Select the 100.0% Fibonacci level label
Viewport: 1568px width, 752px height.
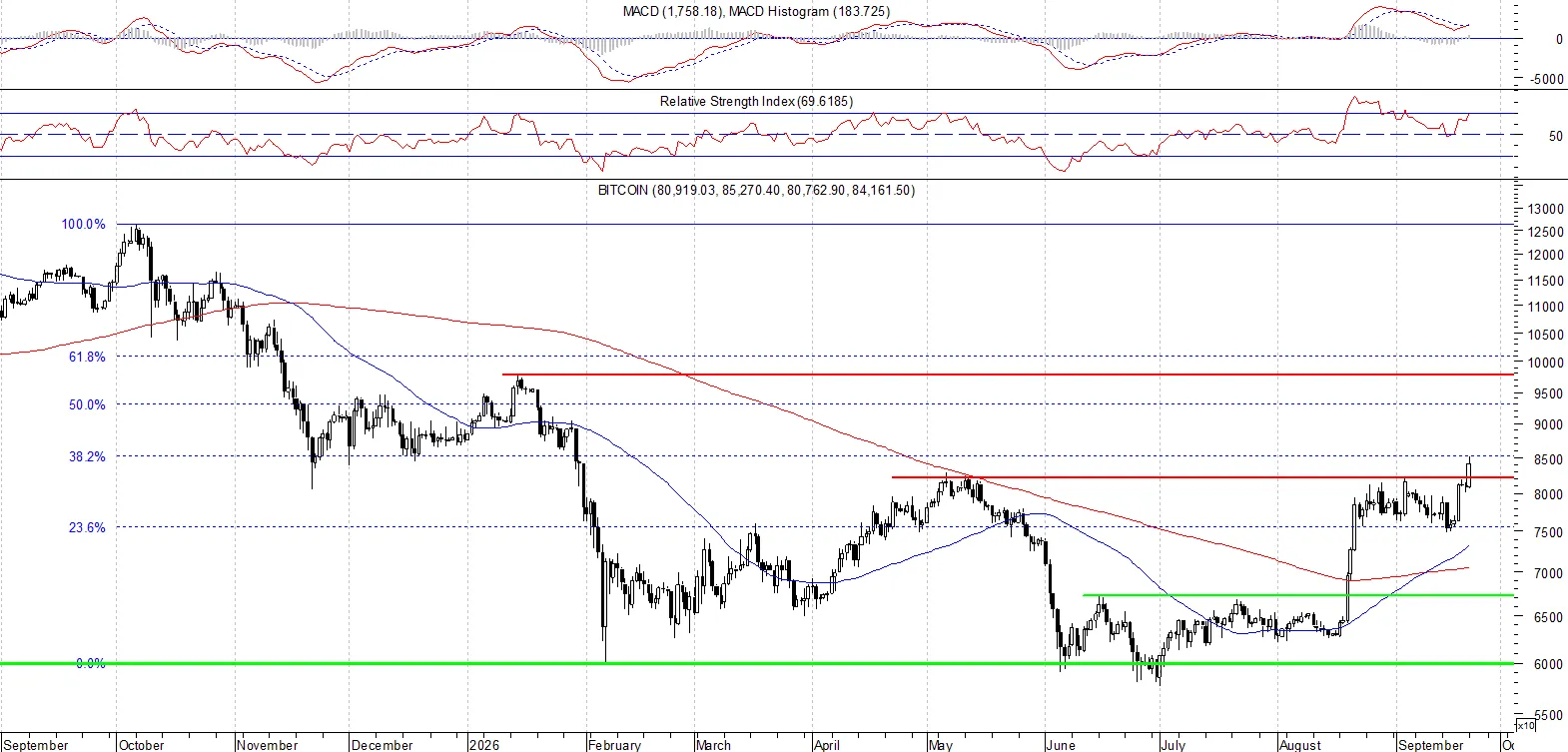coord(83,224)
